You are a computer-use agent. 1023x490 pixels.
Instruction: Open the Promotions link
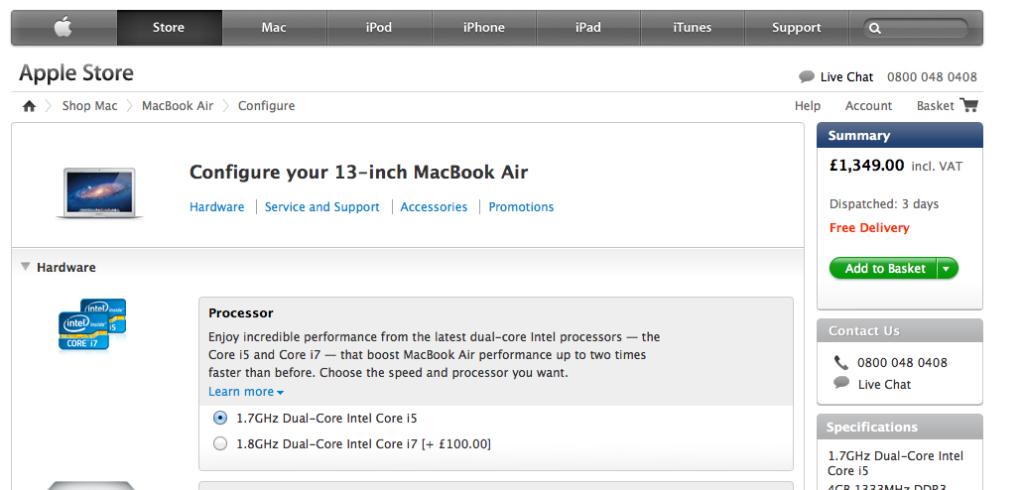521,207
